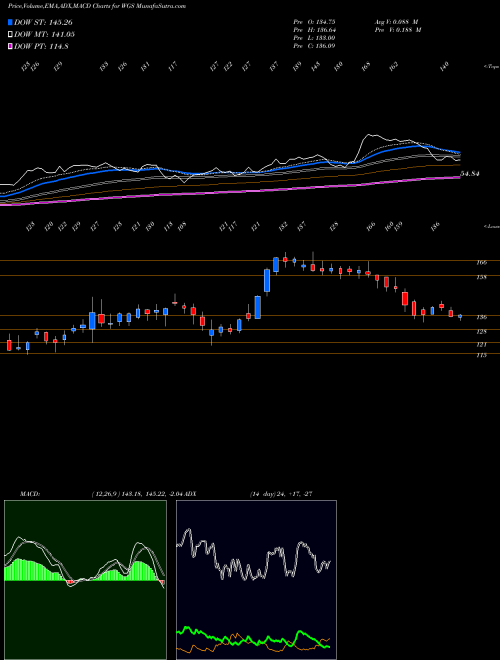Click the 128 price level label
The width and height of the screenshot is (500, 660).
pyautogui.click(x=481, y=332)
